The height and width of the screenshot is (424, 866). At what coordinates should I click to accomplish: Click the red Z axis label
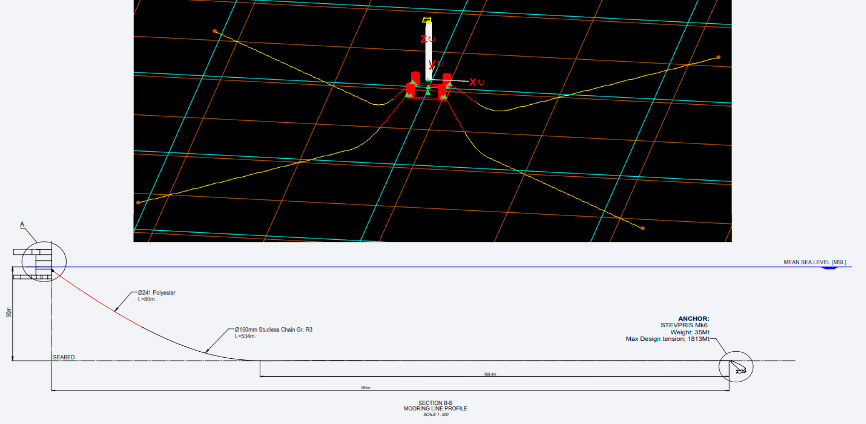pyautogui.click(x=426, y=39)
